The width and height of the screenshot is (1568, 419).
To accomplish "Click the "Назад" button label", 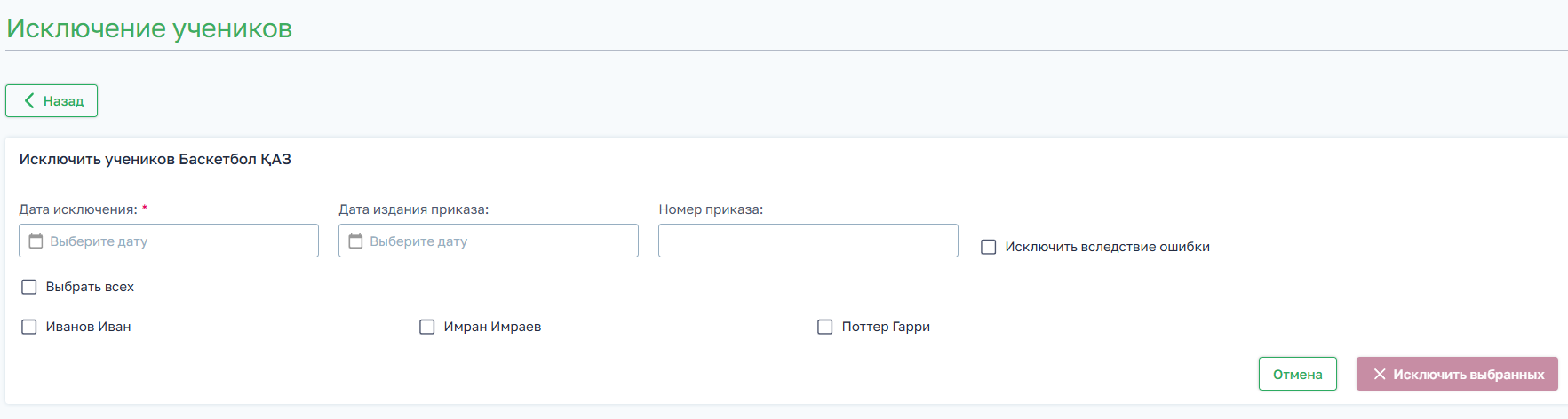I will [63, 101].
